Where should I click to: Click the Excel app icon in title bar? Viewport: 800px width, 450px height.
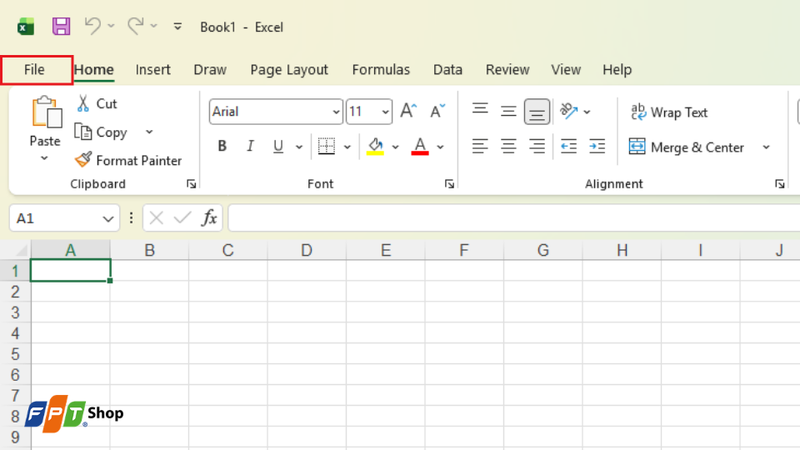tap(26, 27)
